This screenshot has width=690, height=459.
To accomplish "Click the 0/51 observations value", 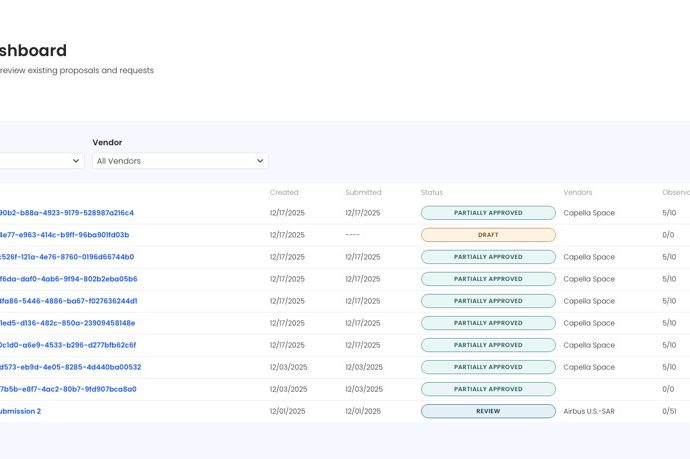I will 669,411.
